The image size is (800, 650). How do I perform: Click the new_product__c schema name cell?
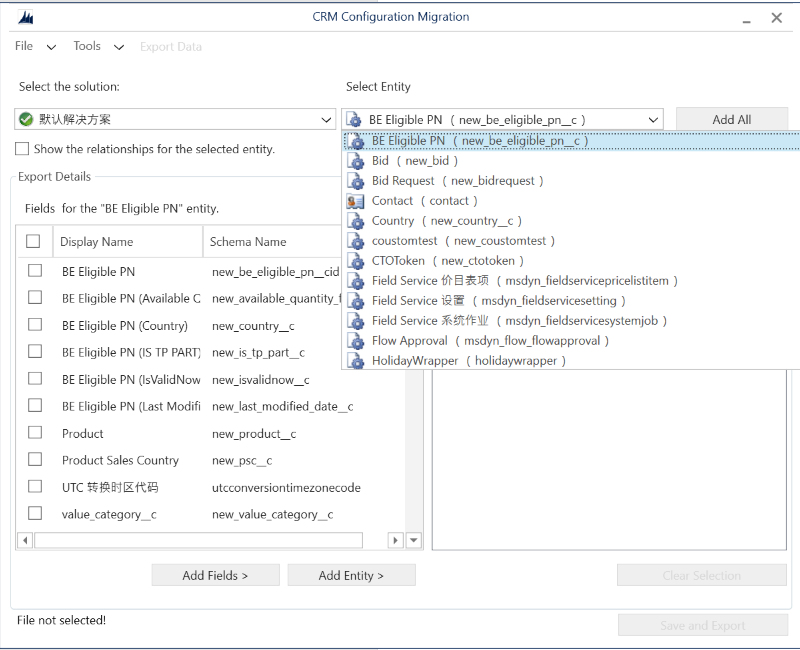click(x=254, y=434)
